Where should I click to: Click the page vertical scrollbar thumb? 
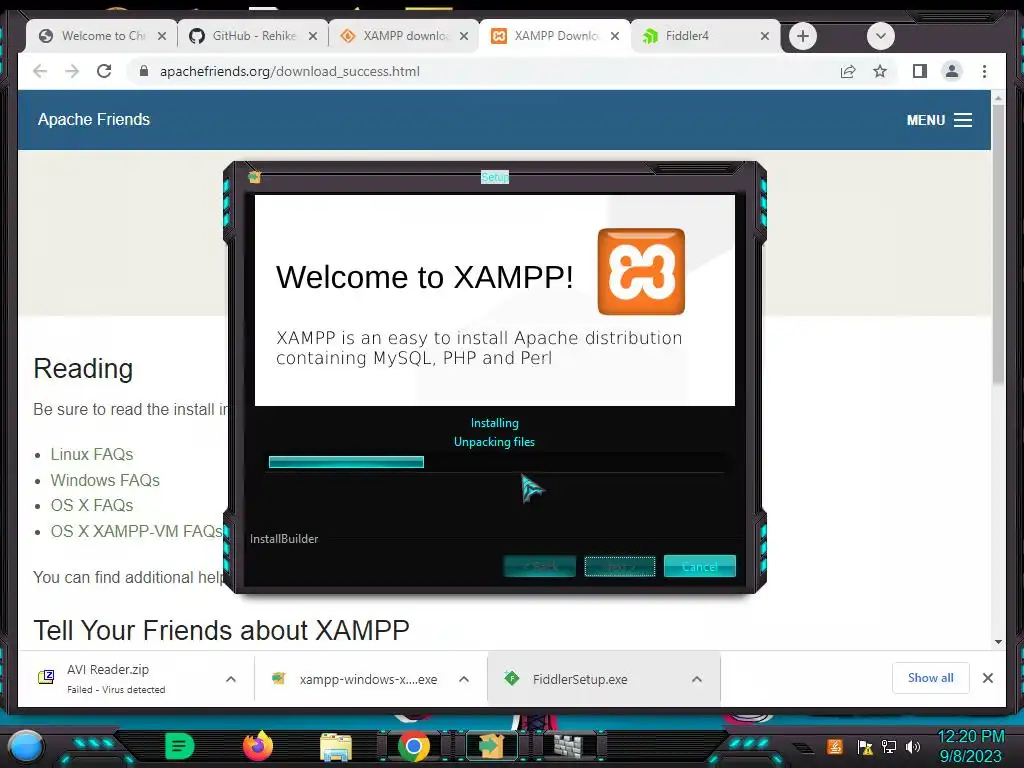[998, 244]
